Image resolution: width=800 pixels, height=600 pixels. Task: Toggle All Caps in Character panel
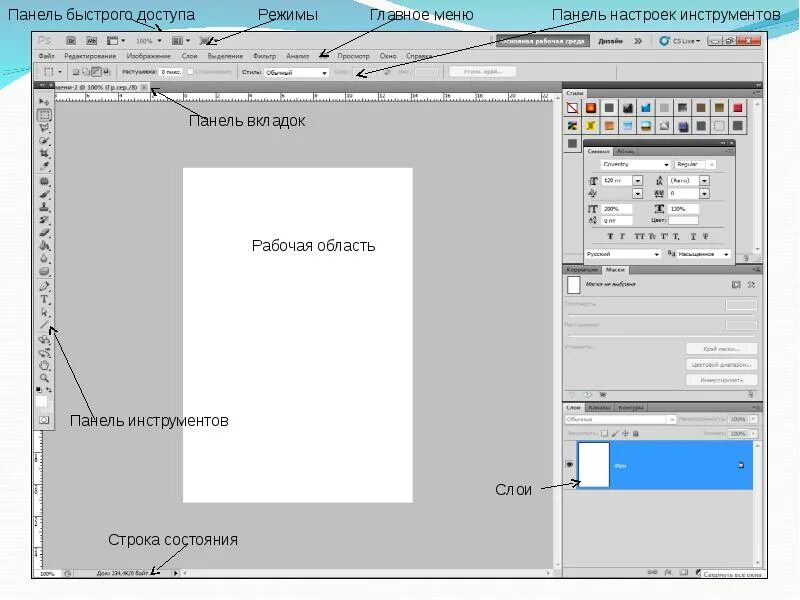click(639, 236)
